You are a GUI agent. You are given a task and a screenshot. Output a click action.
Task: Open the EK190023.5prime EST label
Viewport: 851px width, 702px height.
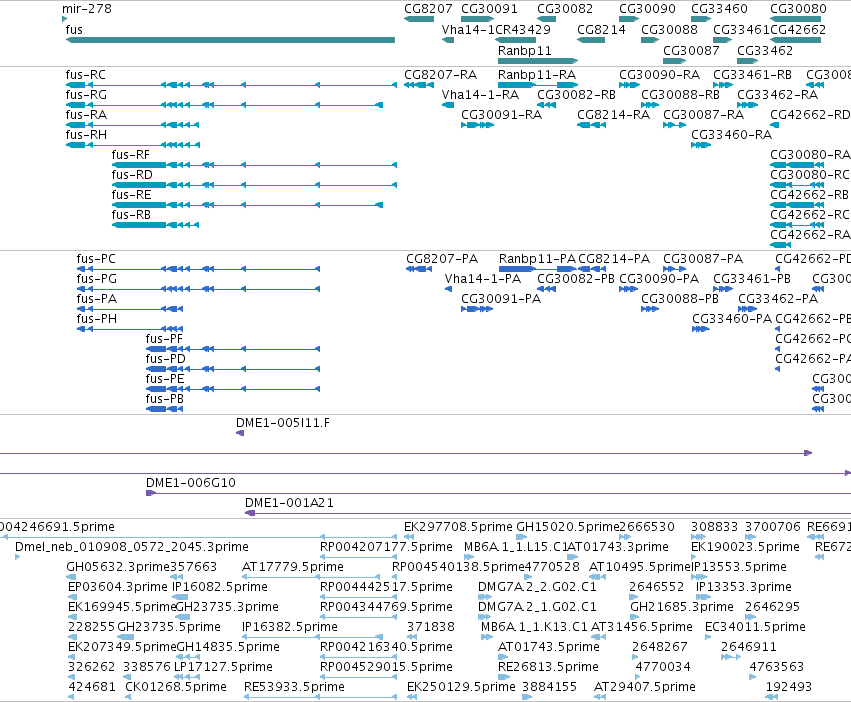[745, 547]
